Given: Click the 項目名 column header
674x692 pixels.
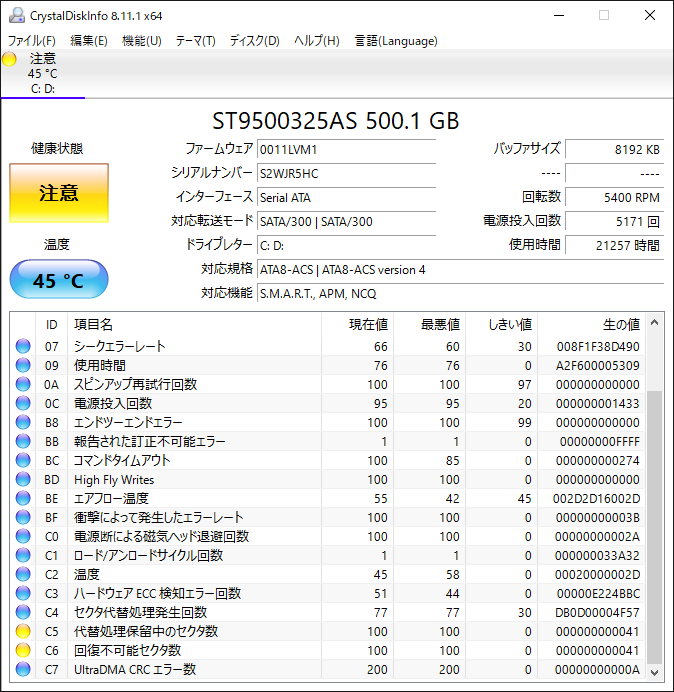Looking at the screenshot, I should [194, 324].
